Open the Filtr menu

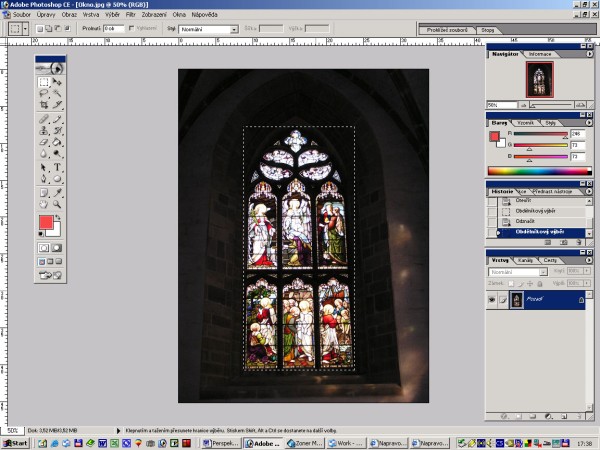[x=131, y=17]
